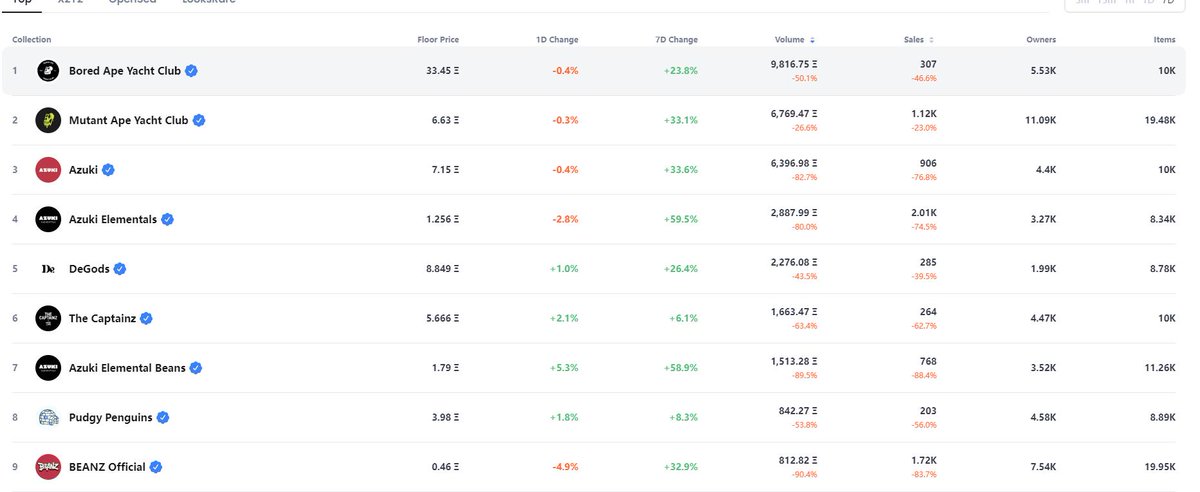Click the 11.26K items value
Screen dimensions: 1200x492
(1159, 368)
